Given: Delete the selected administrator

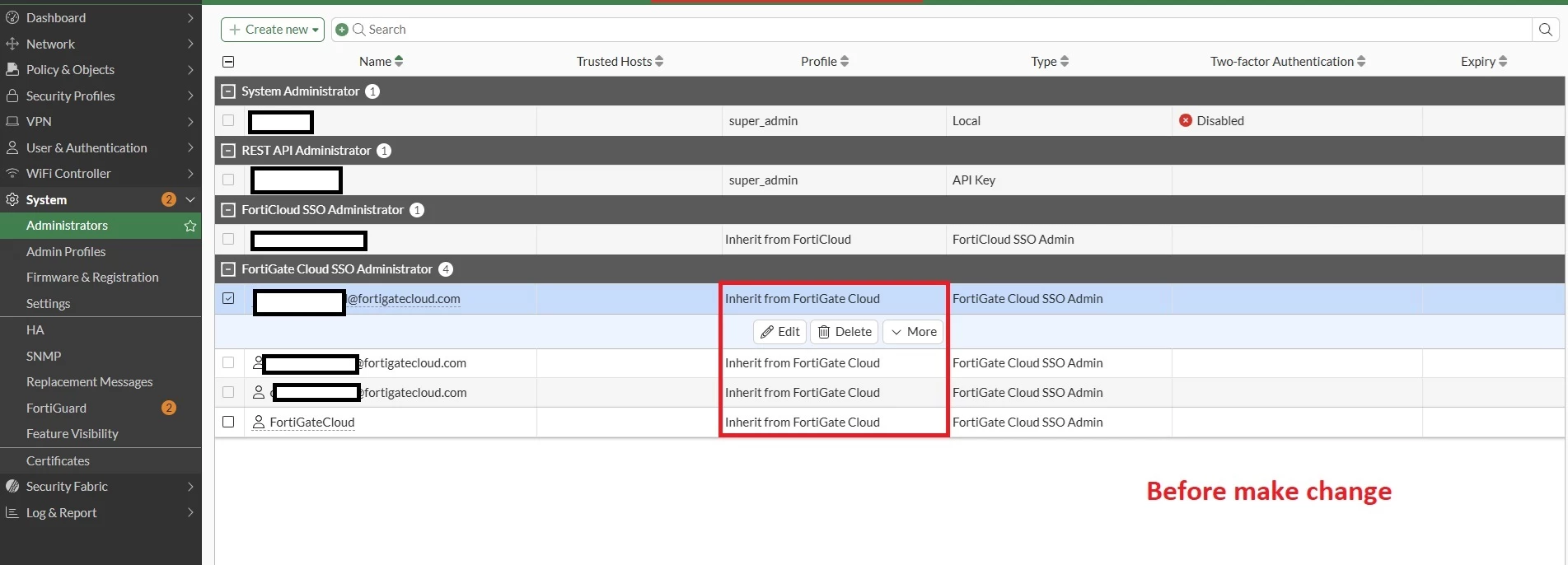Looking at the screenshot, I should tap(845, 332).
